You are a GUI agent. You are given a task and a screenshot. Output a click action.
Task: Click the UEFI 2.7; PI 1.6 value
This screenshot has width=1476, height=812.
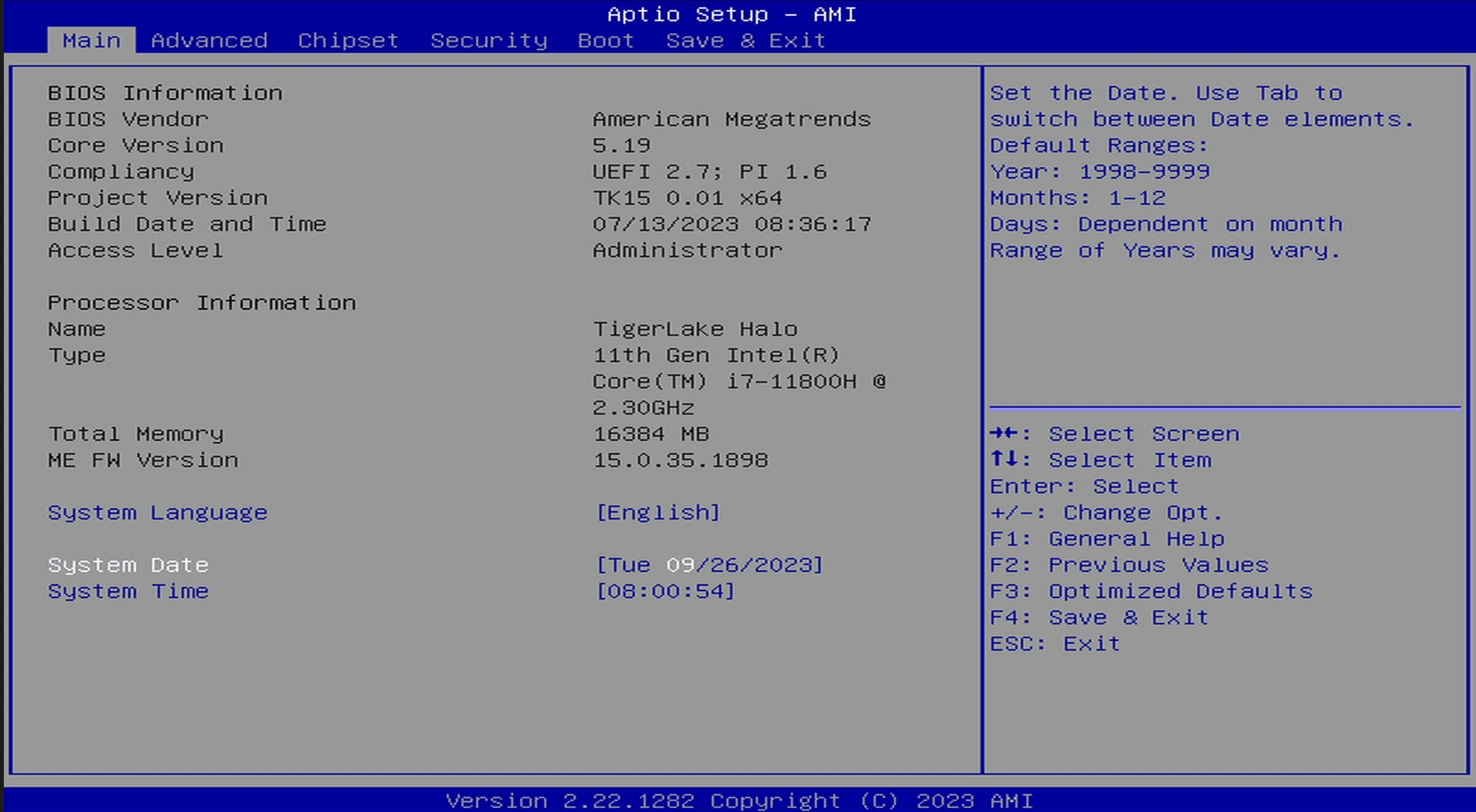coord(710,172)
